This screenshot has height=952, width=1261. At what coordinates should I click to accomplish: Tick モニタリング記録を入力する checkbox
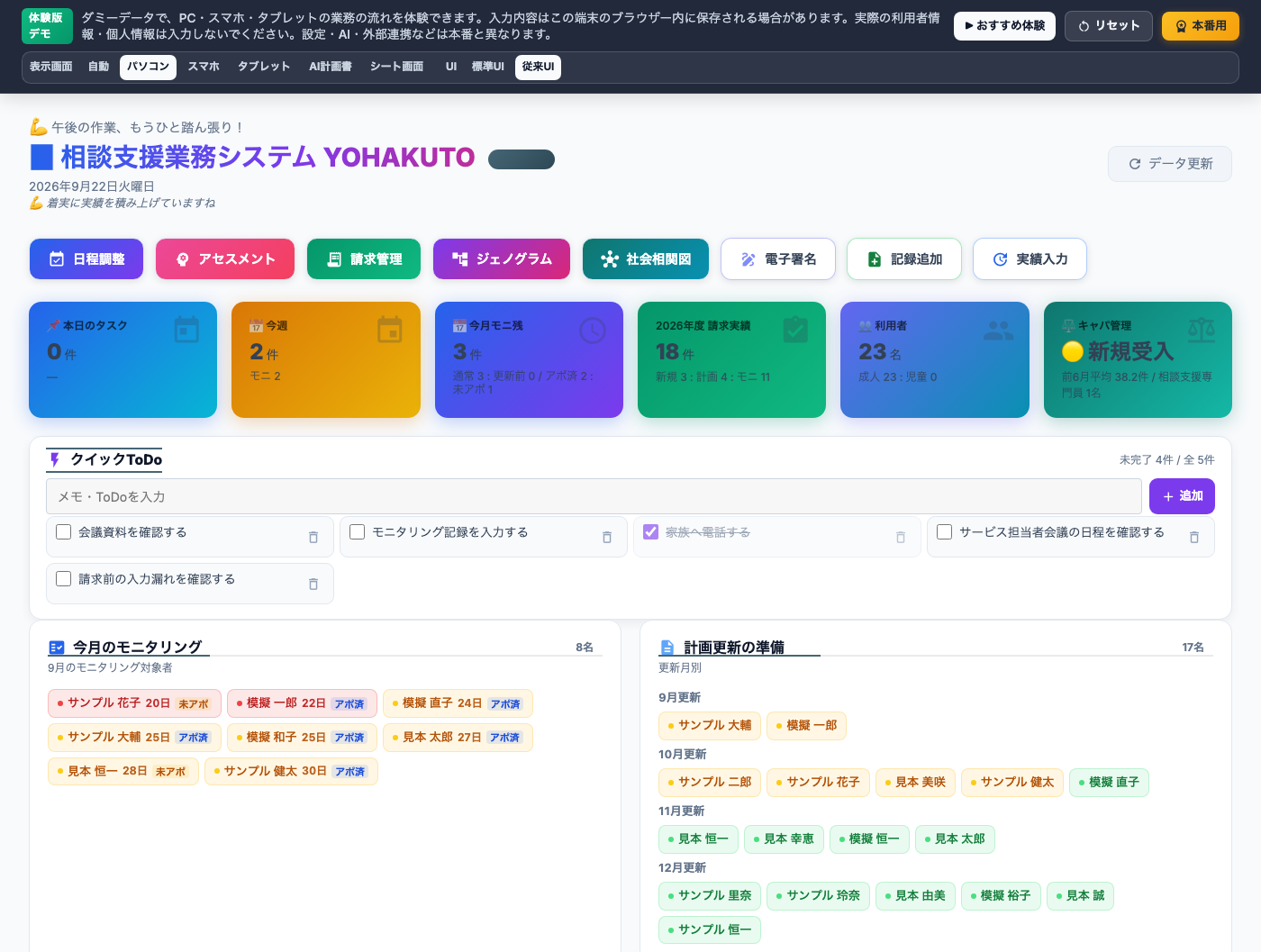click(x=358, y=532)
